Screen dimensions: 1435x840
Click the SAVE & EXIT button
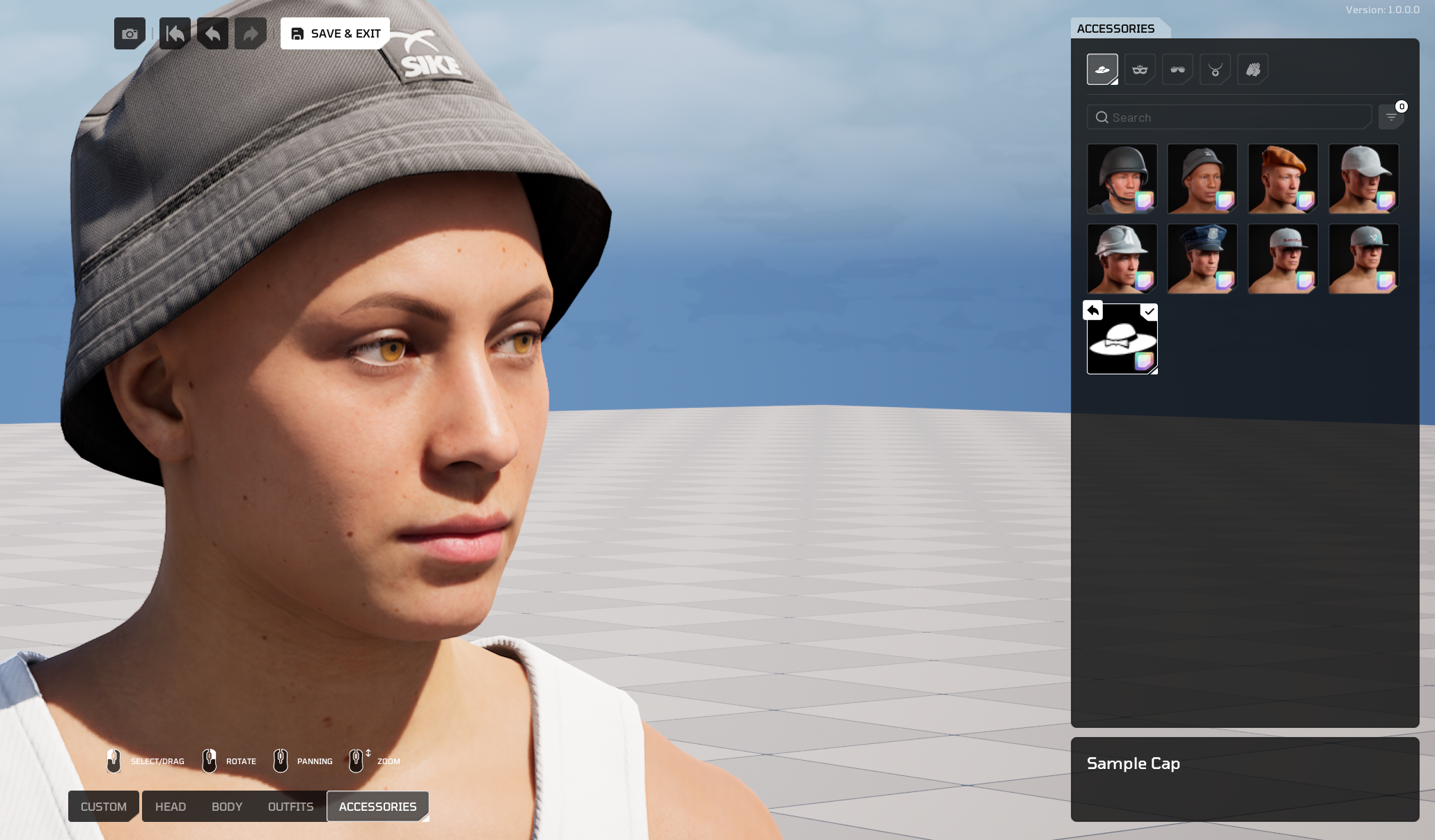tap(335, 33)
